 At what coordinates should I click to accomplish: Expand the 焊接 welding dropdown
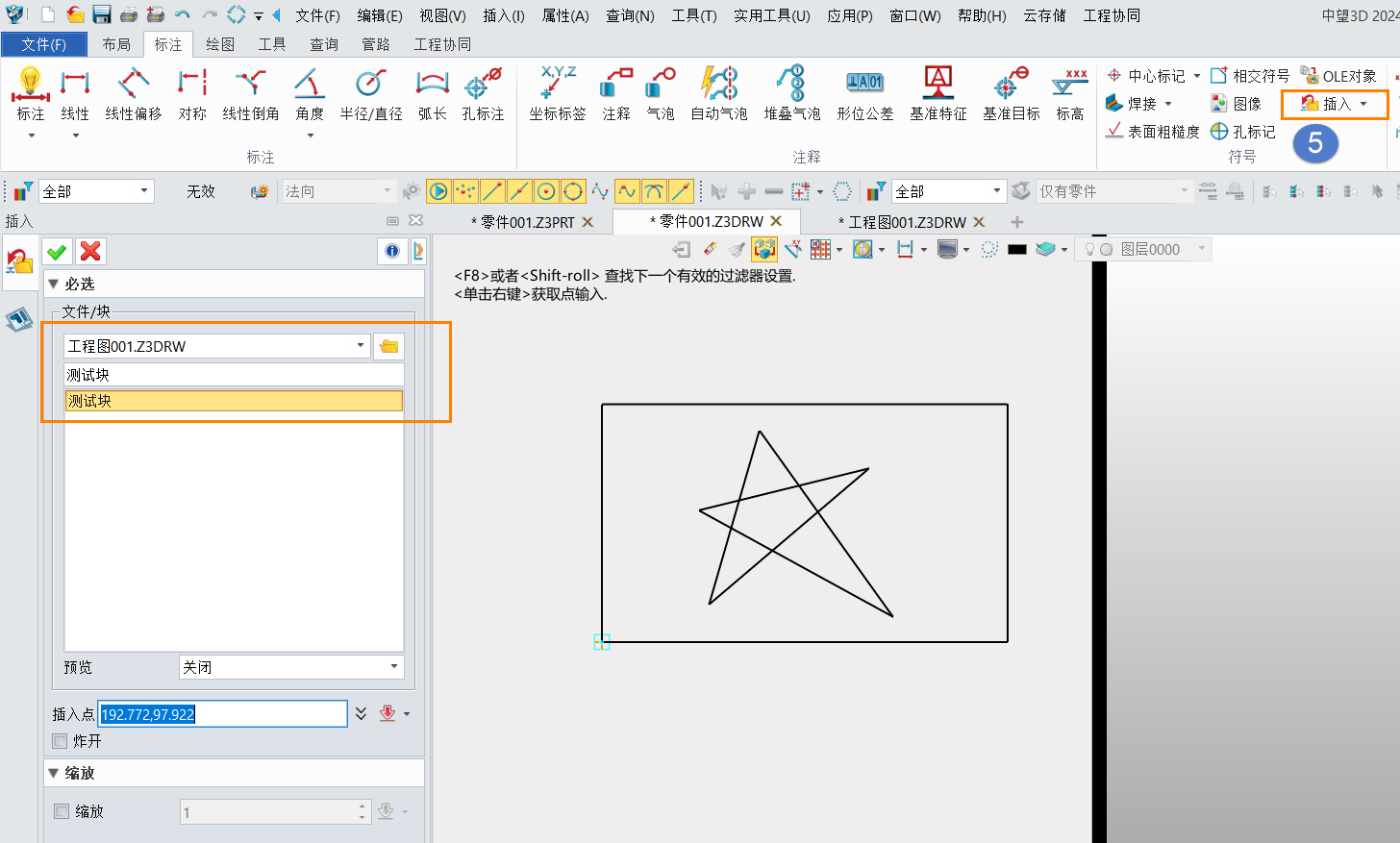(x=1168, y=104)
